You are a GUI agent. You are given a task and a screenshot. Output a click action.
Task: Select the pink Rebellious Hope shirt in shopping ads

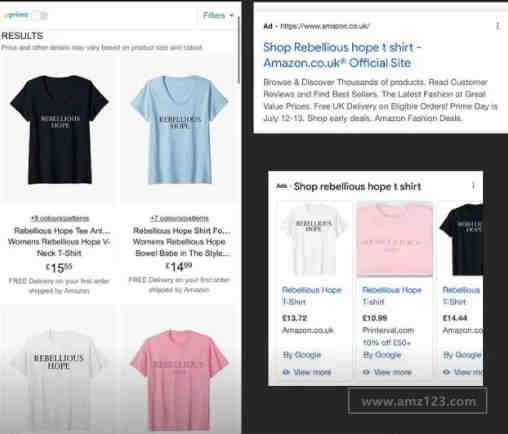(395, 240)
